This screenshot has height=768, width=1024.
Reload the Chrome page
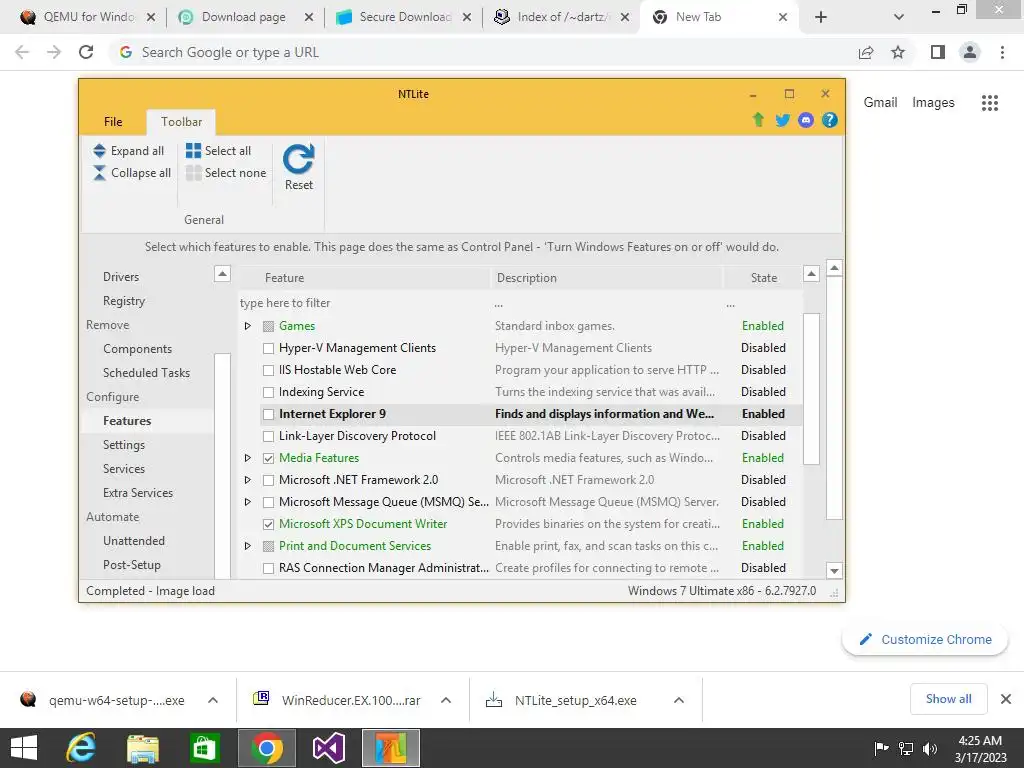click(x=86, y=52)
